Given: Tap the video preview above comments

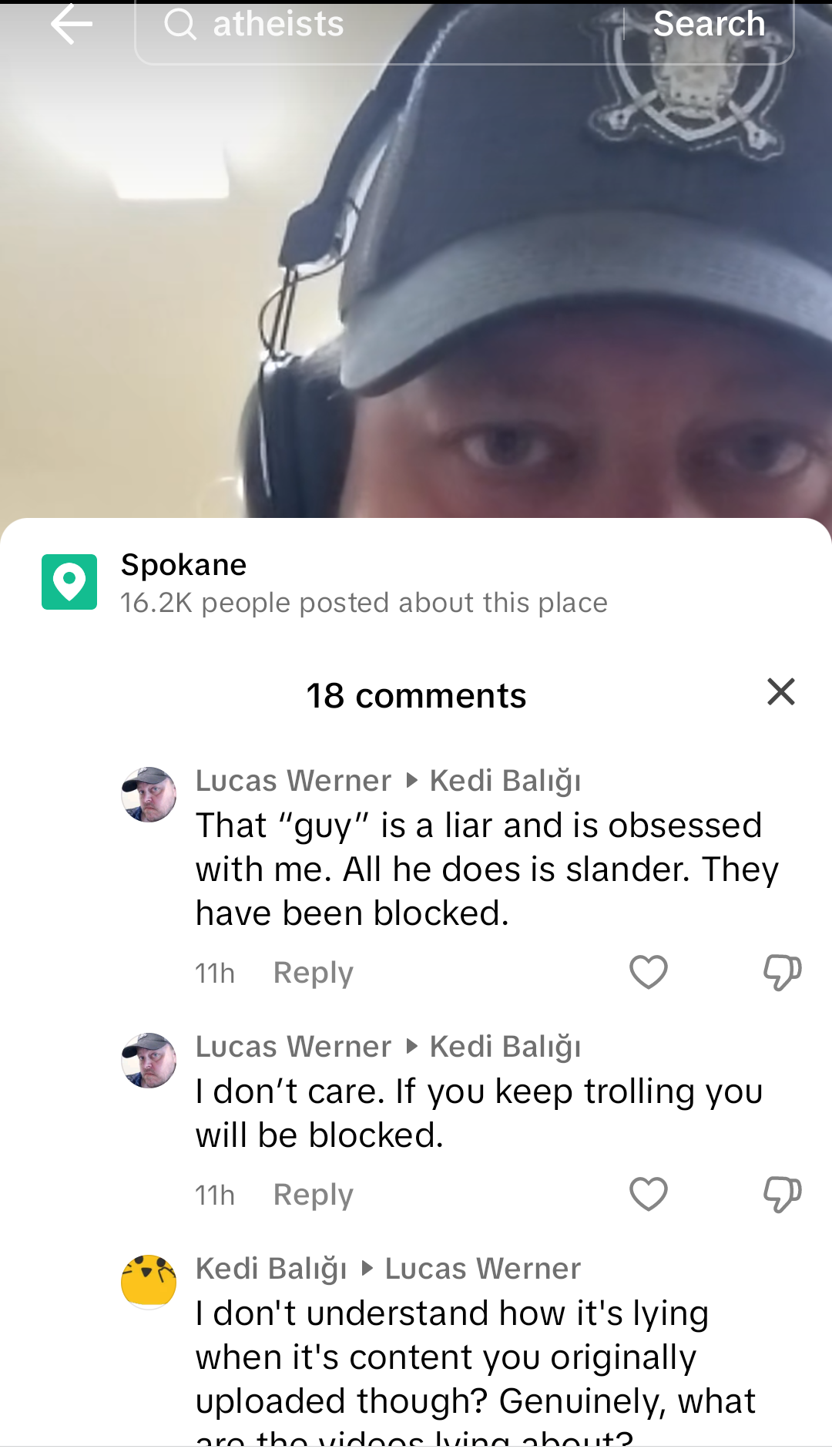Looking at the screenshot, I should tap(416, 291).
